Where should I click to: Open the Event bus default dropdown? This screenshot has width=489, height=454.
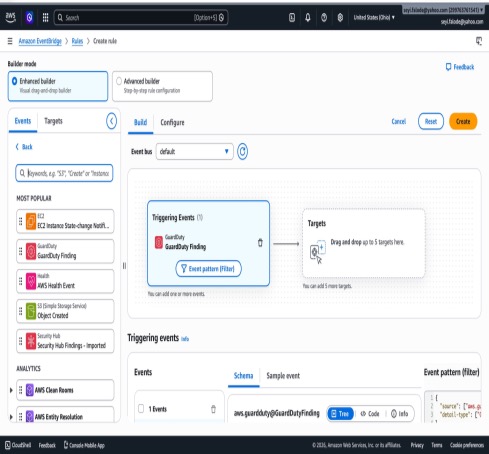[x=194, y=152]
